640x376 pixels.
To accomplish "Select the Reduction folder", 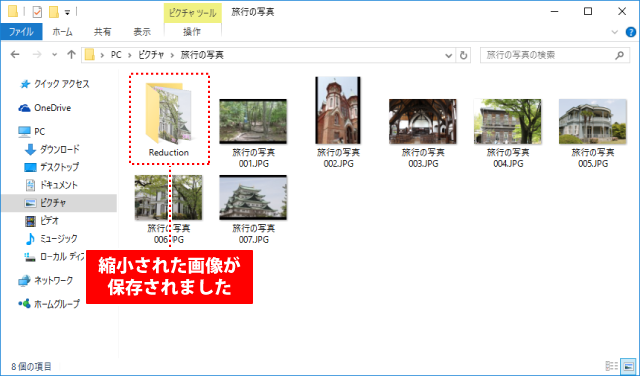I will coord(169,118).
